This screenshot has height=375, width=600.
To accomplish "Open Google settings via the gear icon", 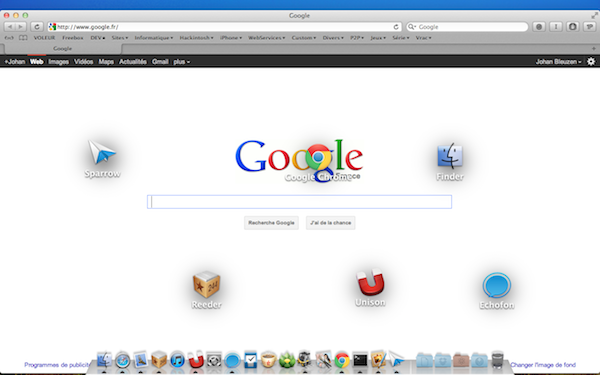I will [x=591, y=62].
